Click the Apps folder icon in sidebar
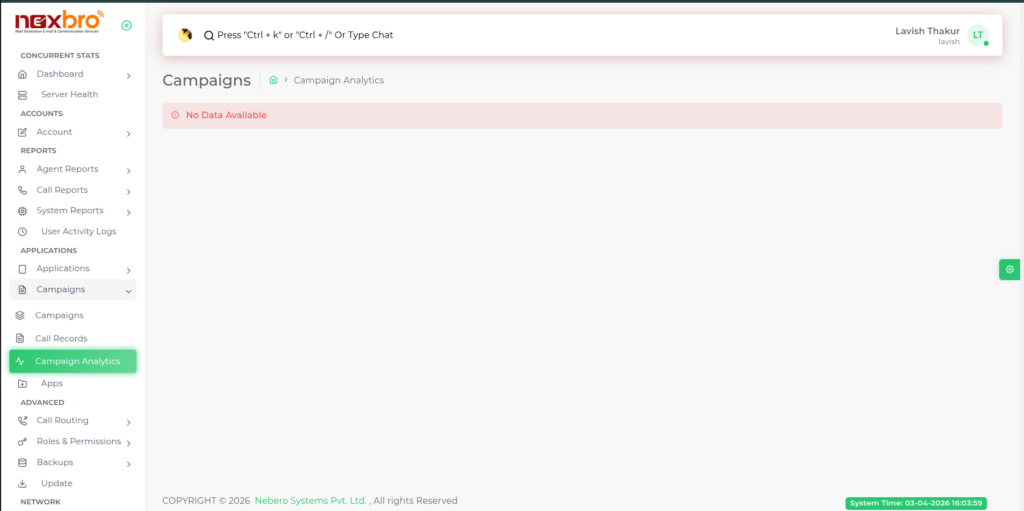The width and height of the screenshot is (1024, 511). pyautogui.click(x=23, y=384)
